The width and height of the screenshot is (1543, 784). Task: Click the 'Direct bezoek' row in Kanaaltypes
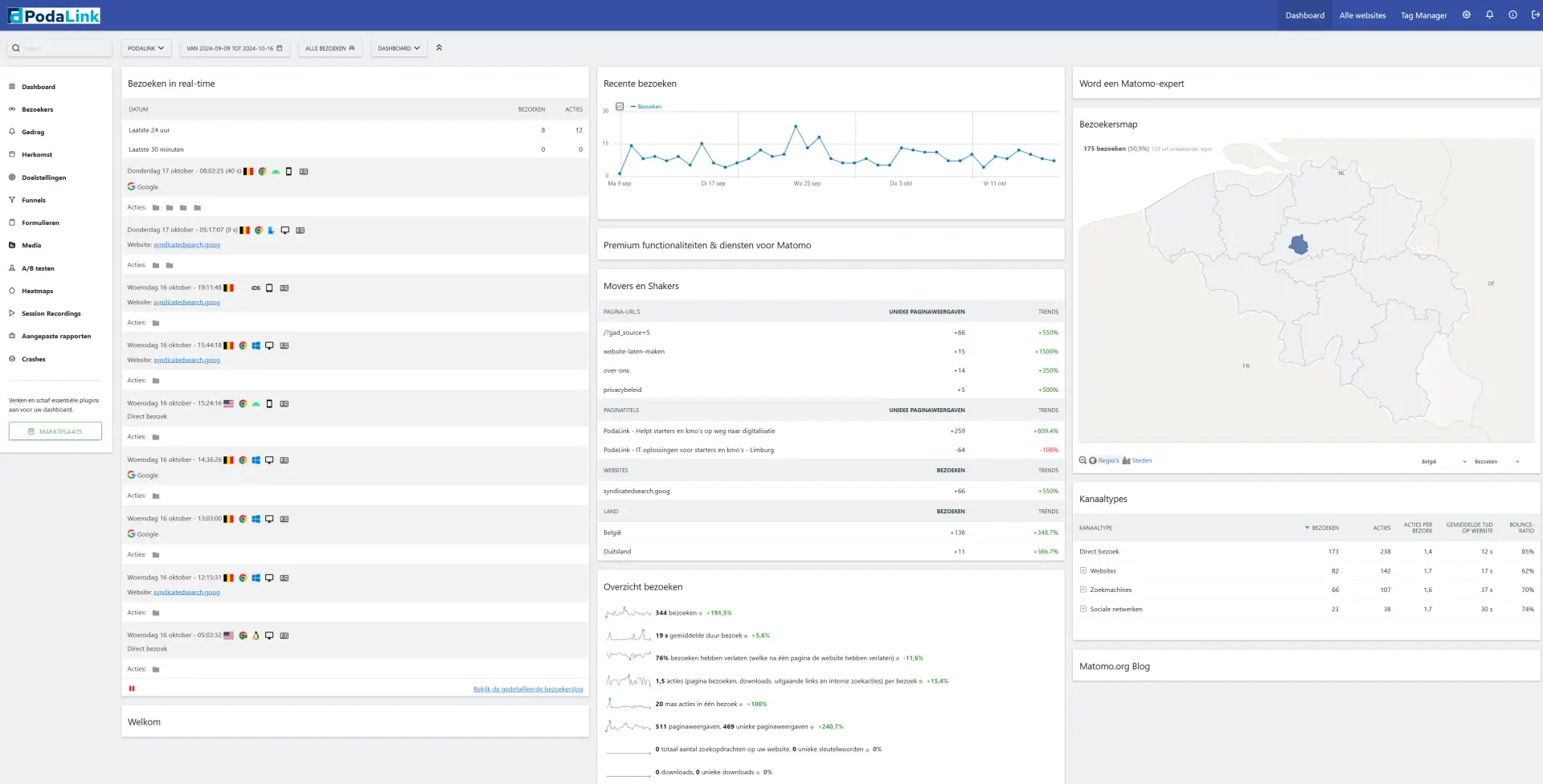click(x=1307, y=552)
